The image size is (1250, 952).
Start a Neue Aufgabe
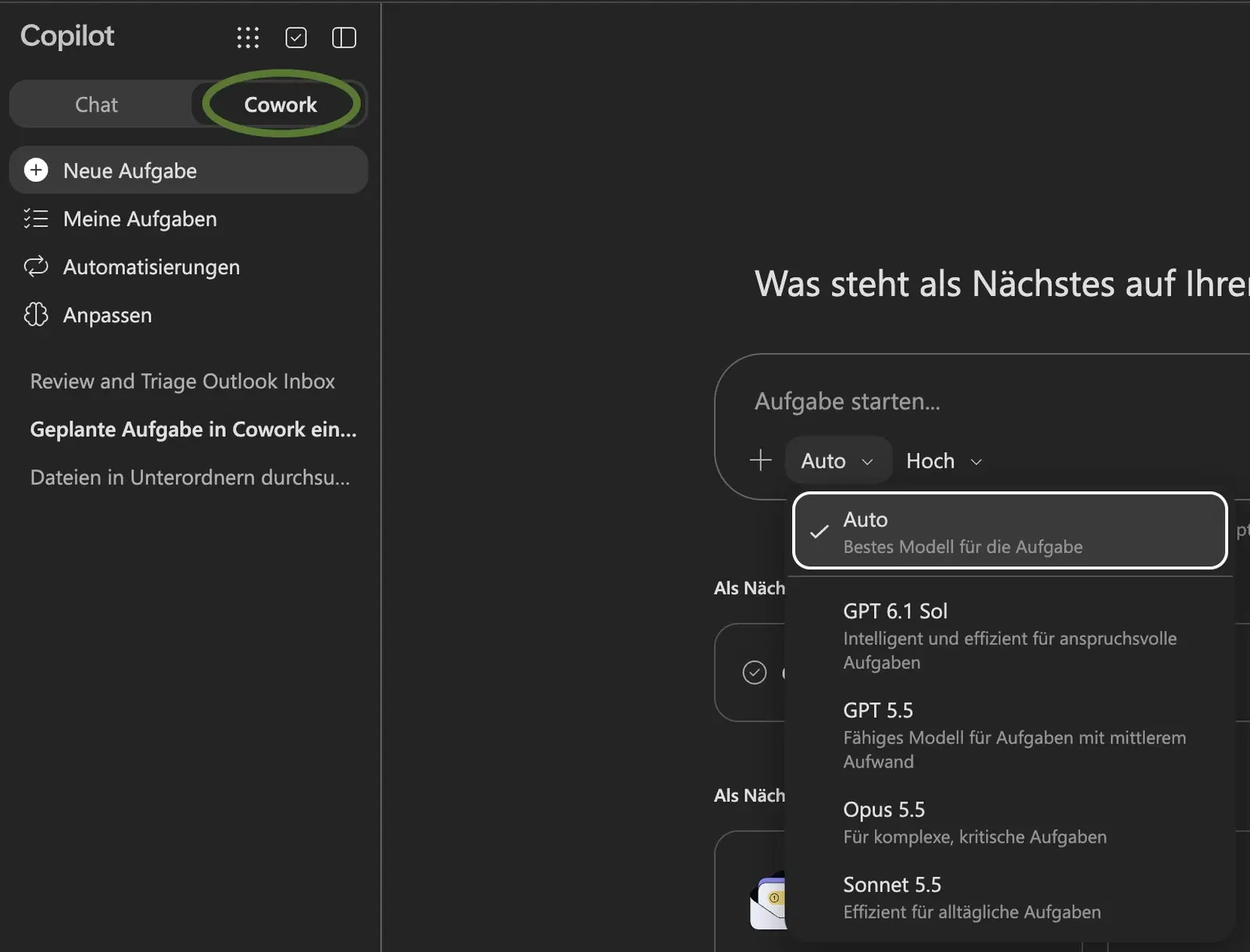pos(188,170)
